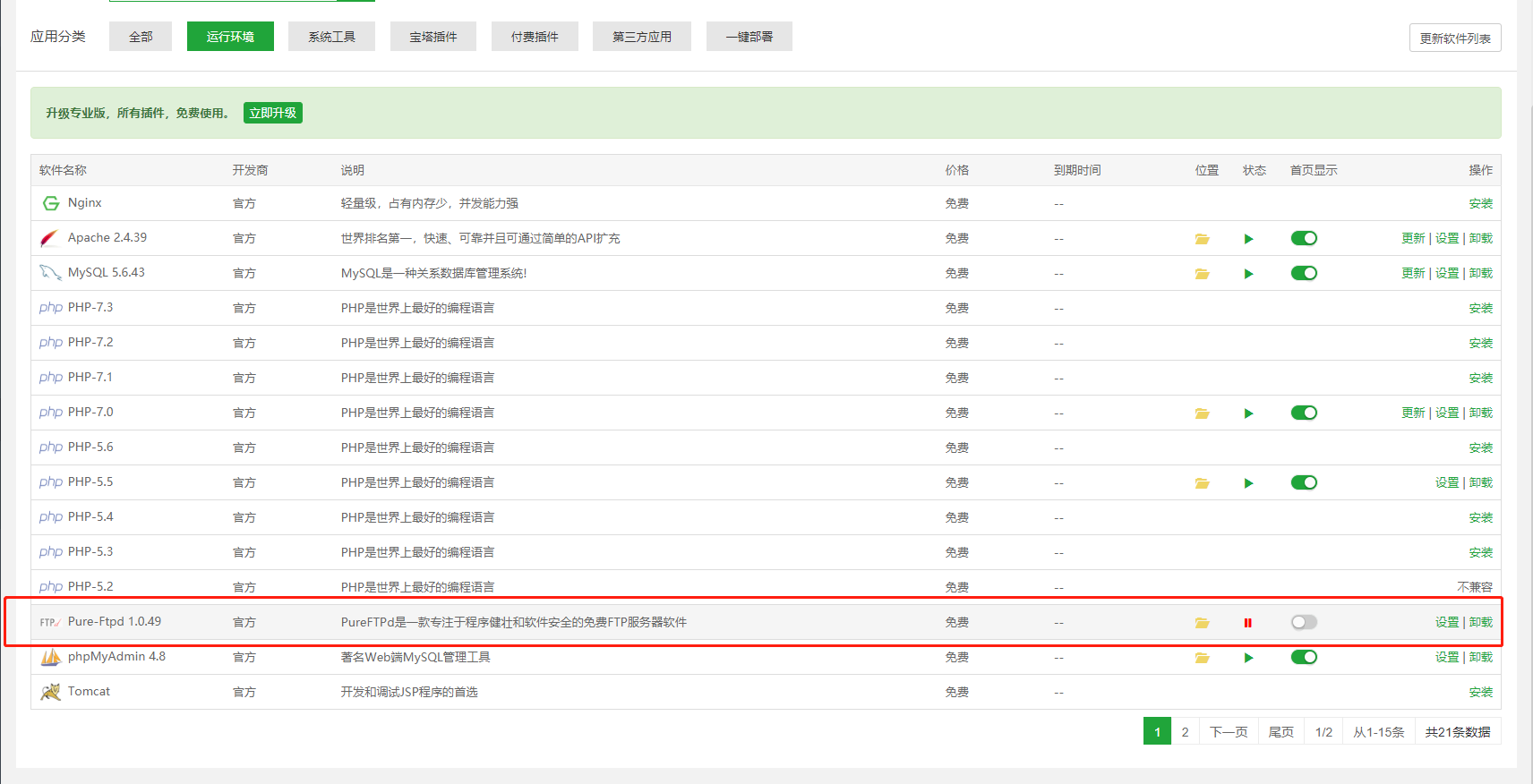
Task: Click the 共21条数据 total count text
Action: point(1458,731)
